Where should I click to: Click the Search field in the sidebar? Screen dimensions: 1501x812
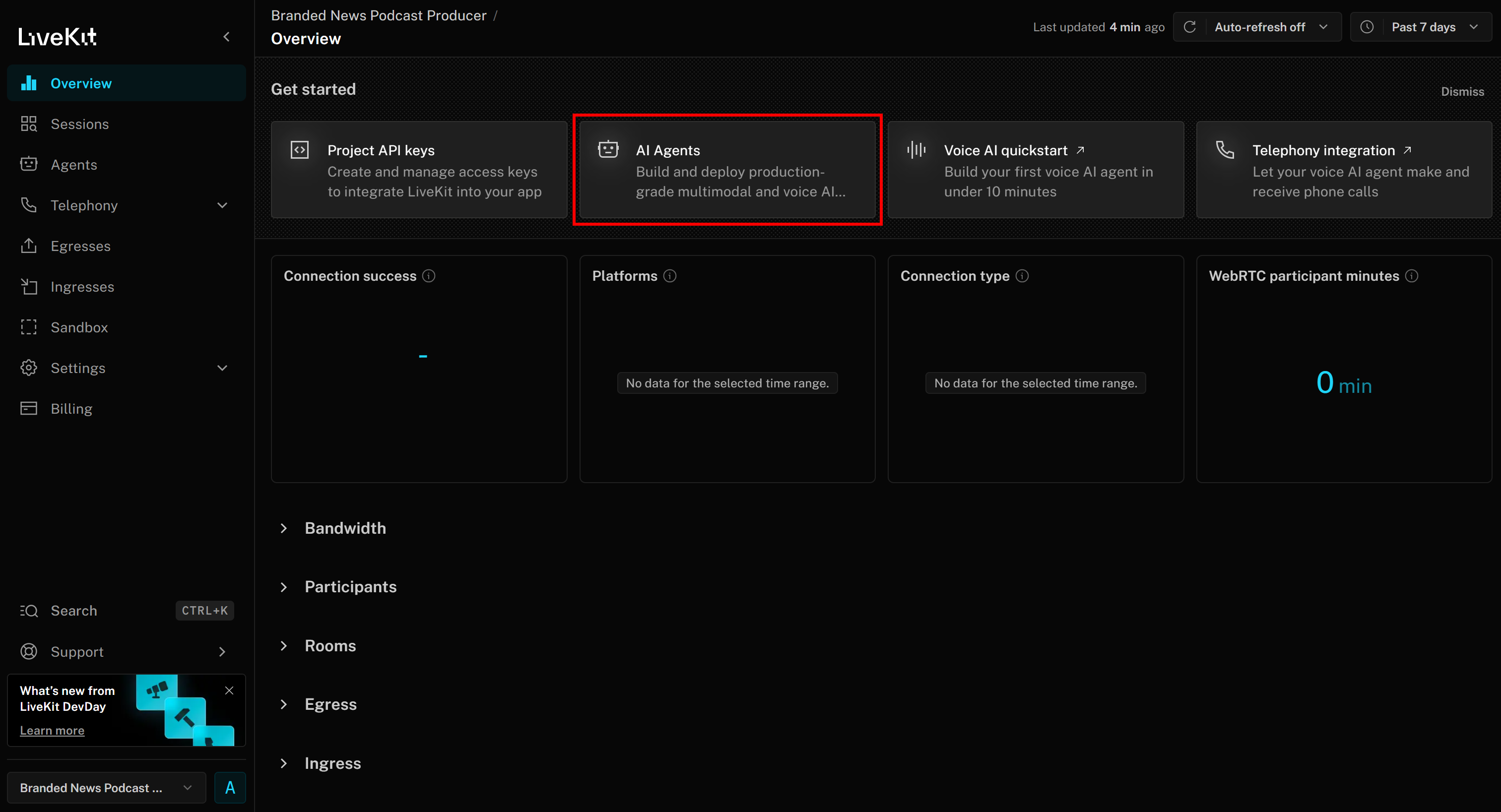tap(74, 611)
